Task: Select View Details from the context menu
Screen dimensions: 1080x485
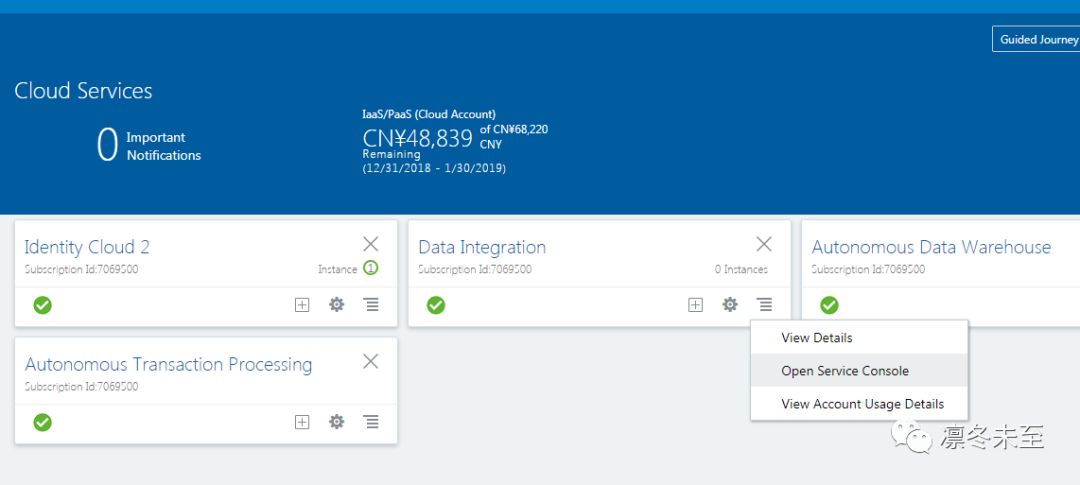Action: [x=817, y=338]
